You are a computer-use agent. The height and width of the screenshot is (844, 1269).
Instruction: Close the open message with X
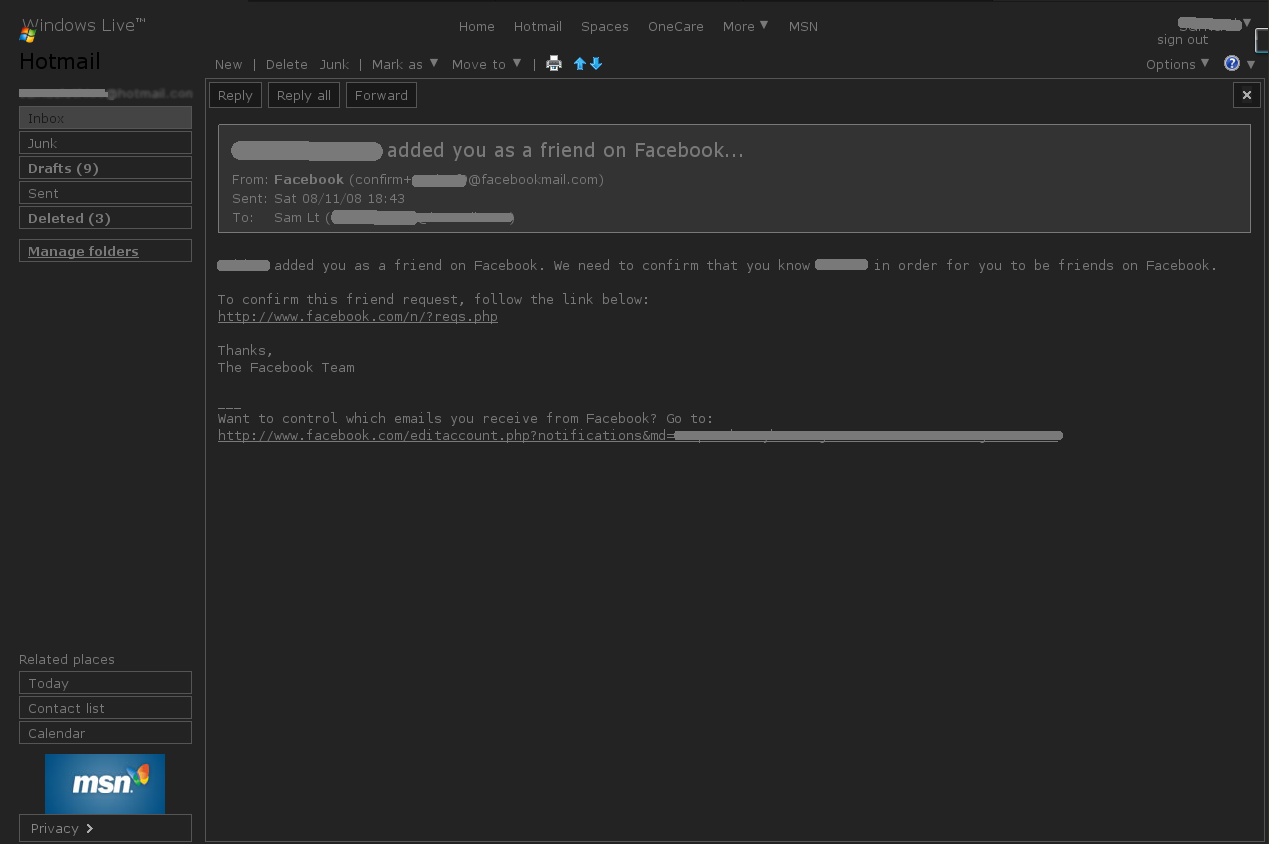[1246, 95]
